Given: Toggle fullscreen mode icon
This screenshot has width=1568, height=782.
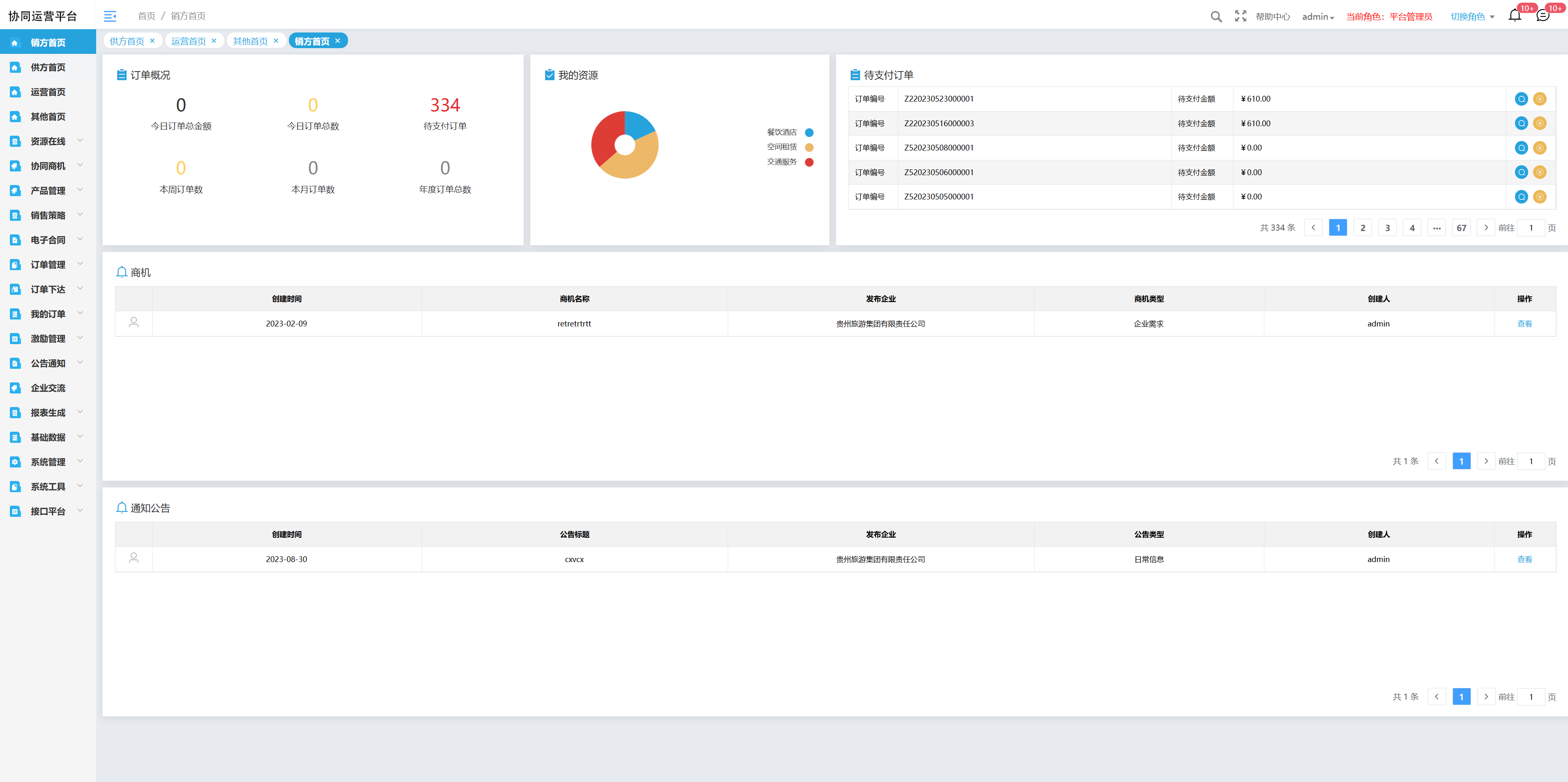Looking at the screenshot, I should tap(1240, 16).
